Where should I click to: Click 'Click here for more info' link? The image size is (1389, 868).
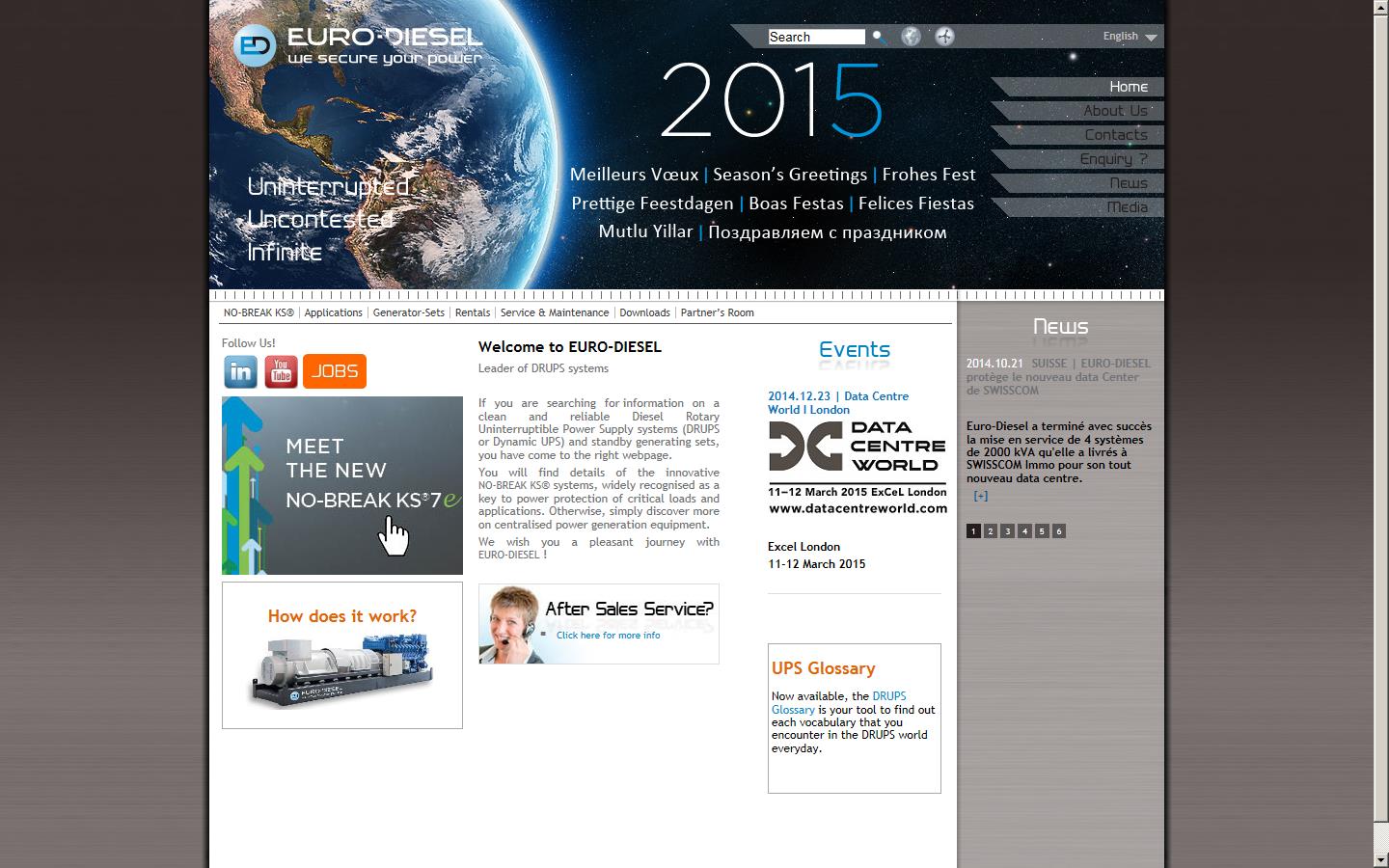(x=608, y=636)
